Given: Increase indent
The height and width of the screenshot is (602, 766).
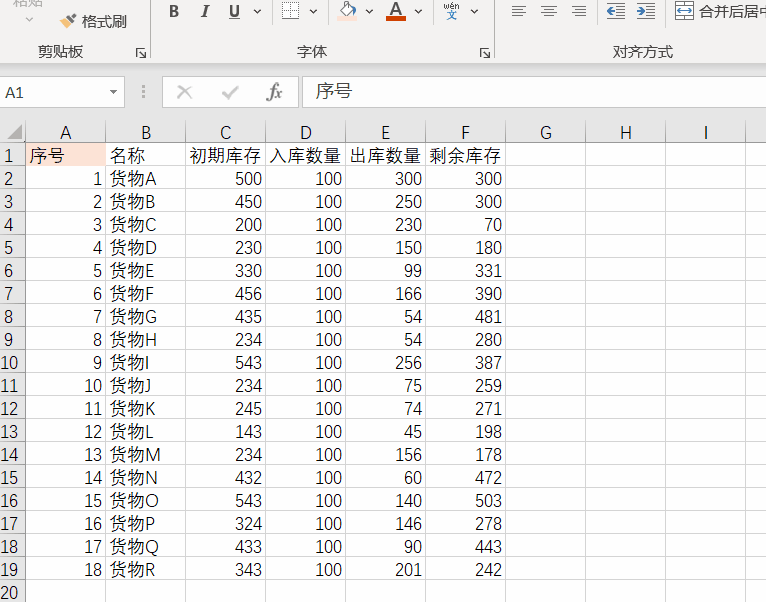Looking at the screenshot, I should (x=646, y=11).
